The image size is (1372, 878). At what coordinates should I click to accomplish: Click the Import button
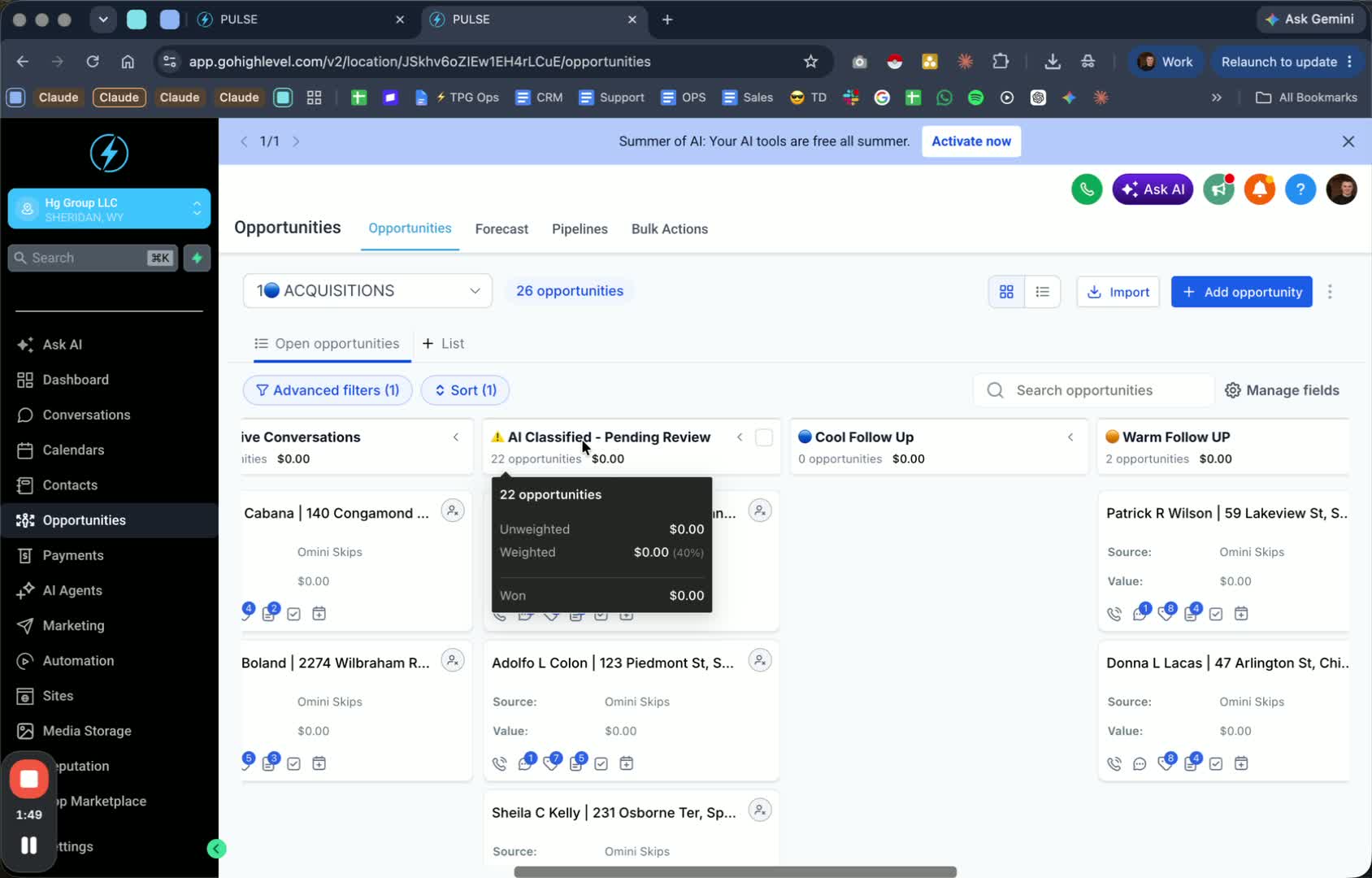coord(1118,292)
